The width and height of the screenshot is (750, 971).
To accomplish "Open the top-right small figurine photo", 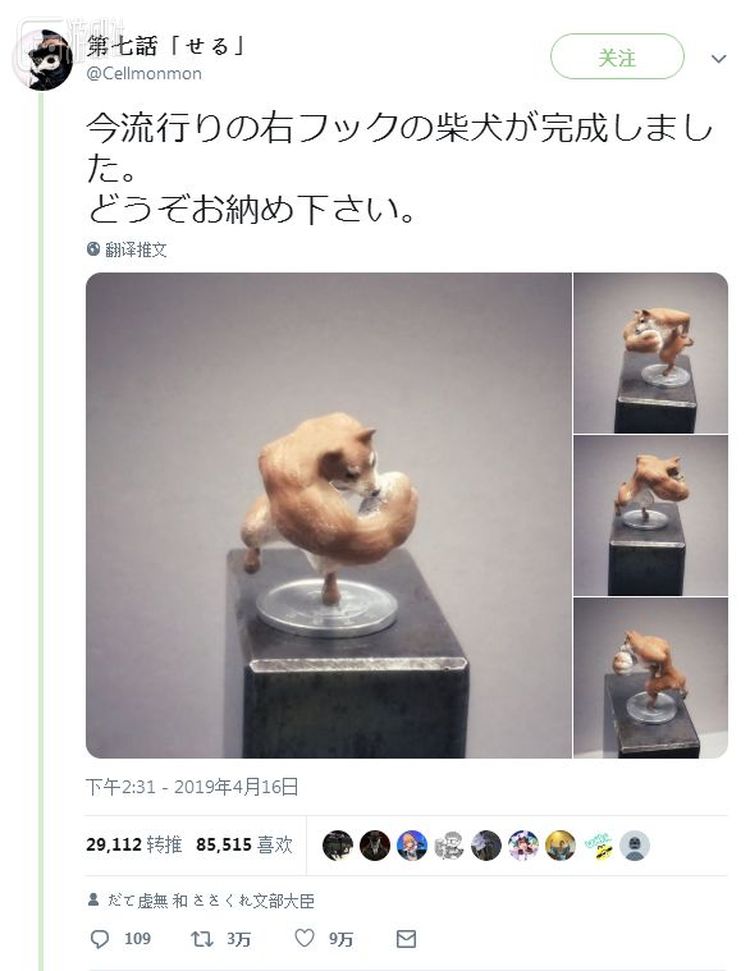I will coord(650,353).
